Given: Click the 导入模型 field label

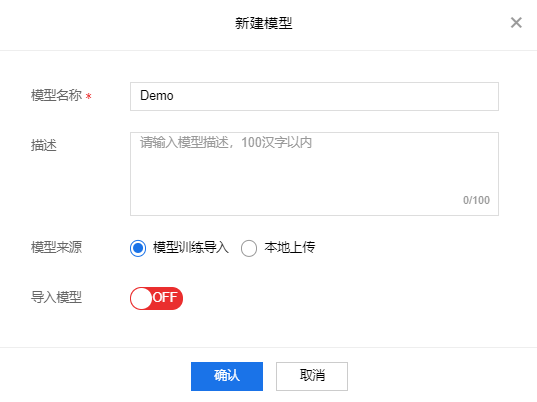Looking at the screenshot, I should pyautogui.click(x=57, y=297).
